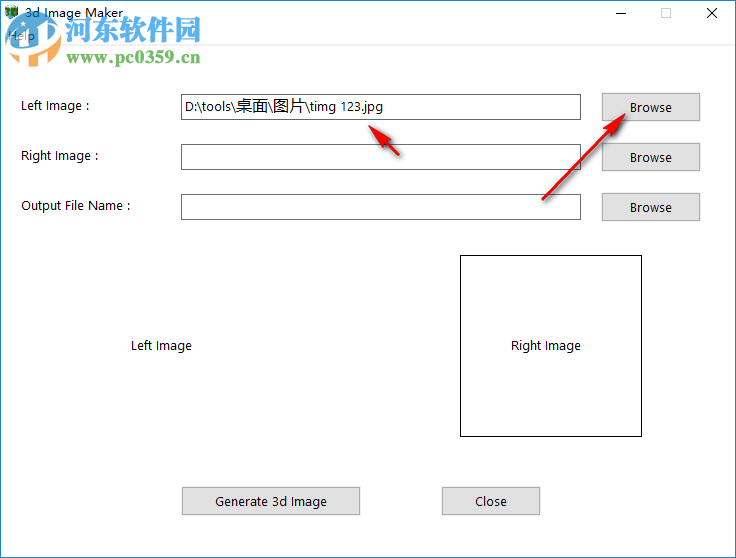
Task: Minimize the 3d Image Maker window
Action: coord(621,13)
